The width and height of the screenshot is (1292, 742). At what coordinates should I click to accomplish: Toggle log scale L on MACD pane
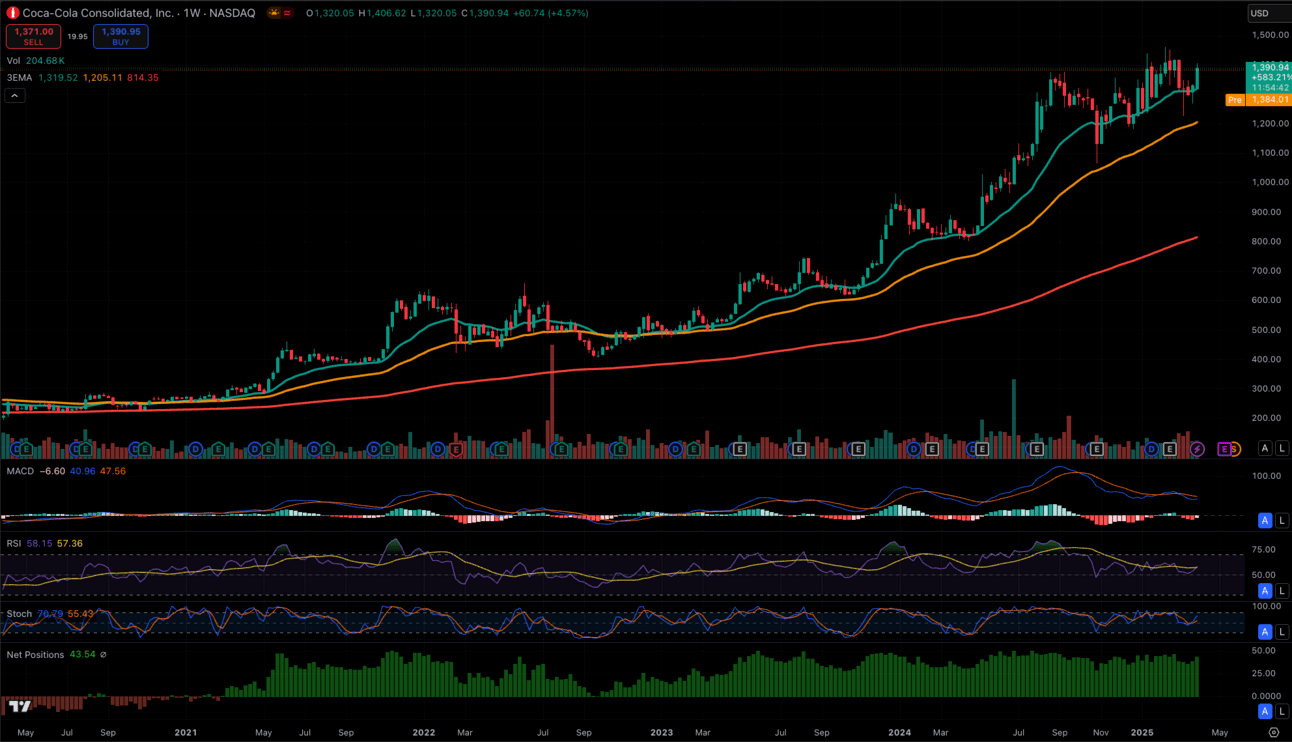point(1282,520)
